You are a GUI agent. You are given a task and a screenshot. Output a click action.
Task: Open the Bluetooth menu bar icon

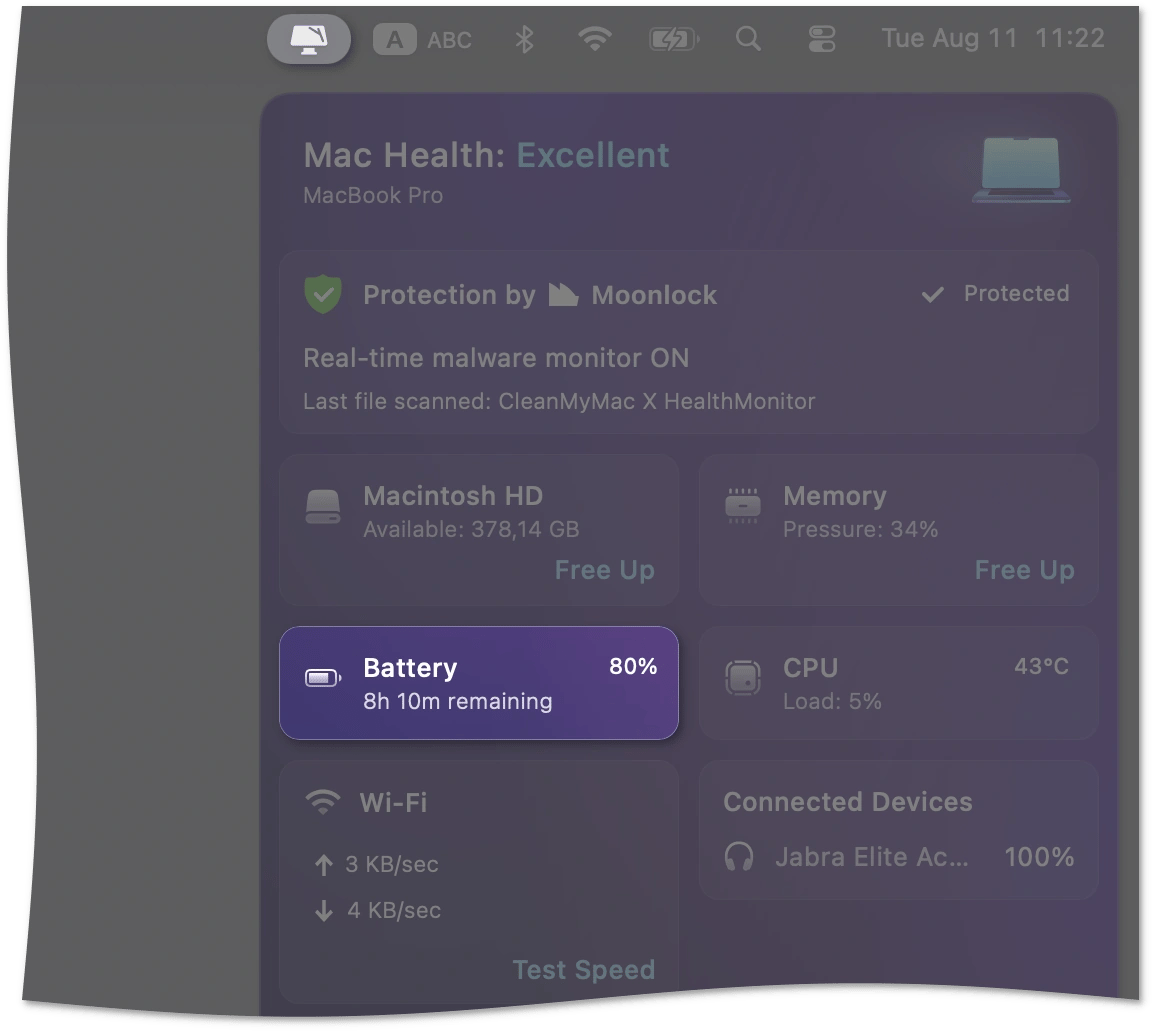[x=524, y=39]
